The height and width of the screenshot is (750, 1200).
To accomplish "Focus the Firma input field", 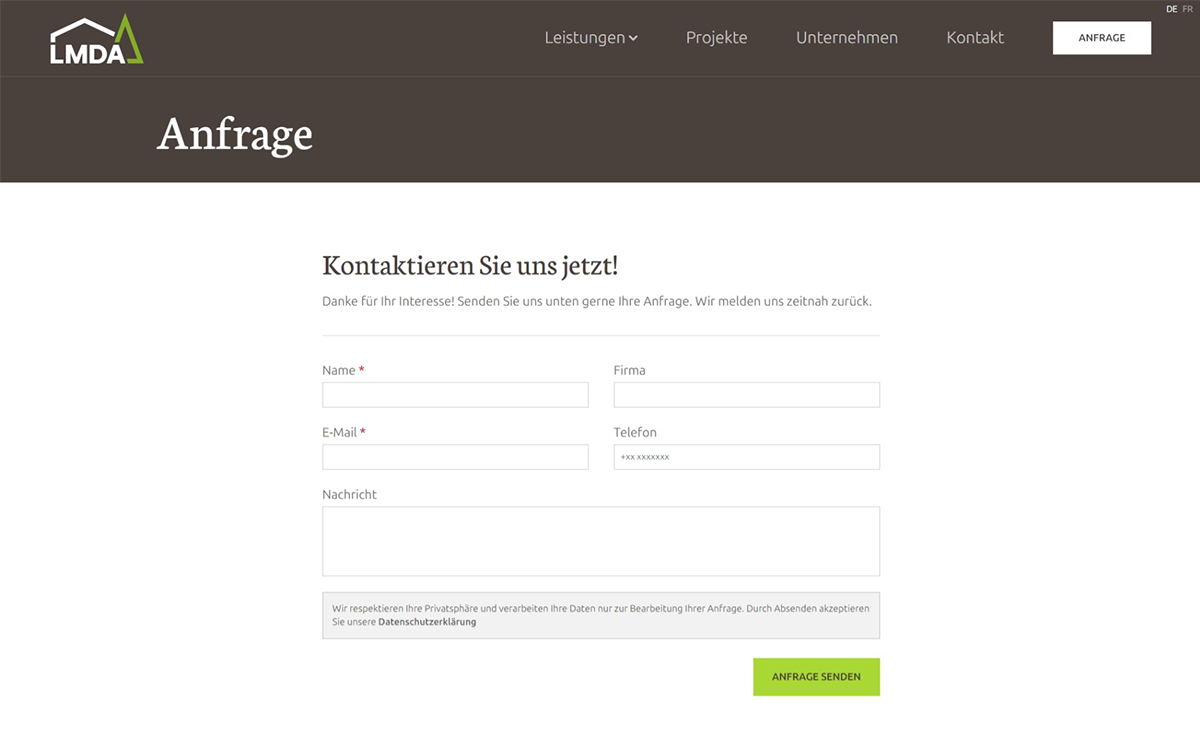I will pos(747,395).
